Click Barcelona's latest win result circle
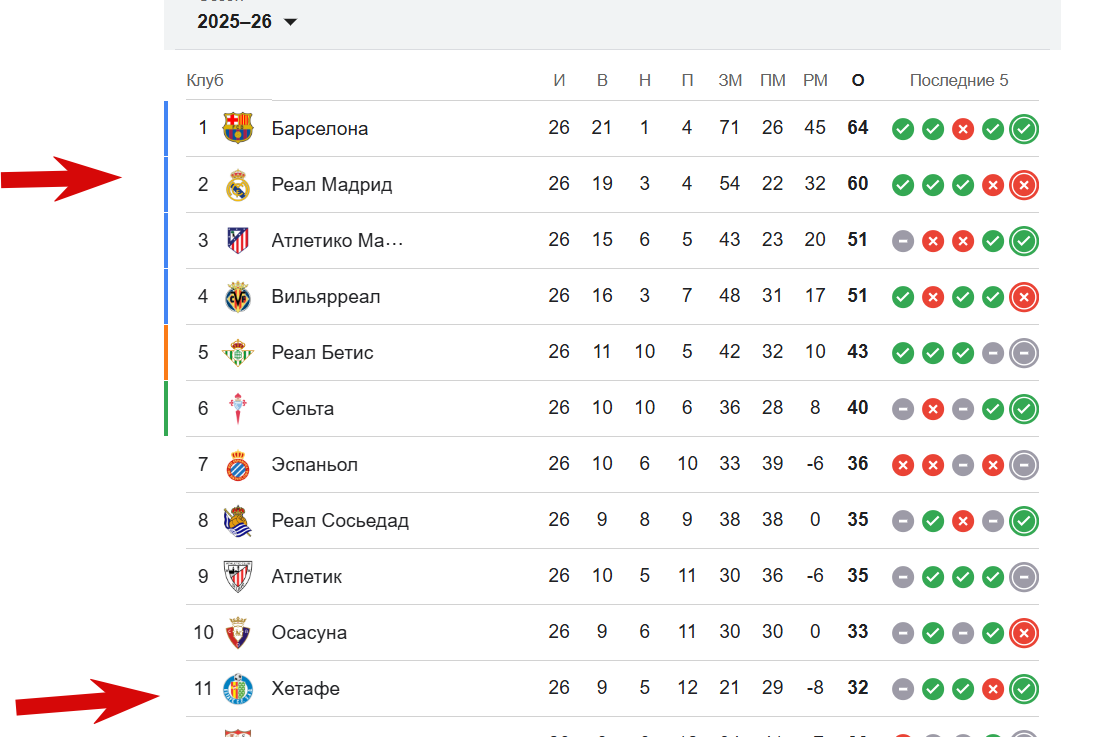This screenshot has width=1108, height=737. (x=1024, y=129)
